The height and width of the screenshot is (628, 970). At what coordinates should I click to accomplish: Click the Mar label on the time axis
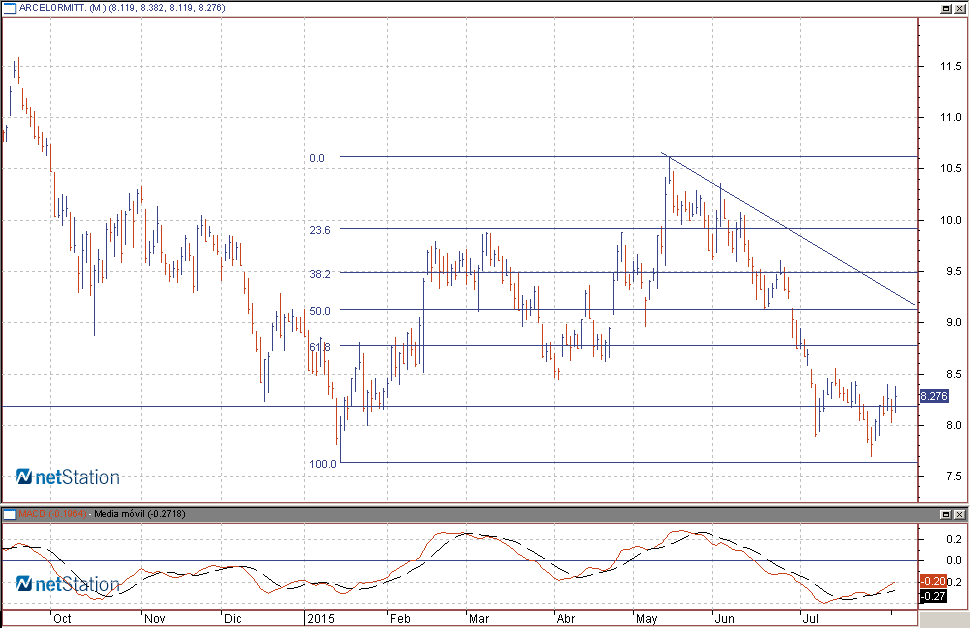(479, 618)
